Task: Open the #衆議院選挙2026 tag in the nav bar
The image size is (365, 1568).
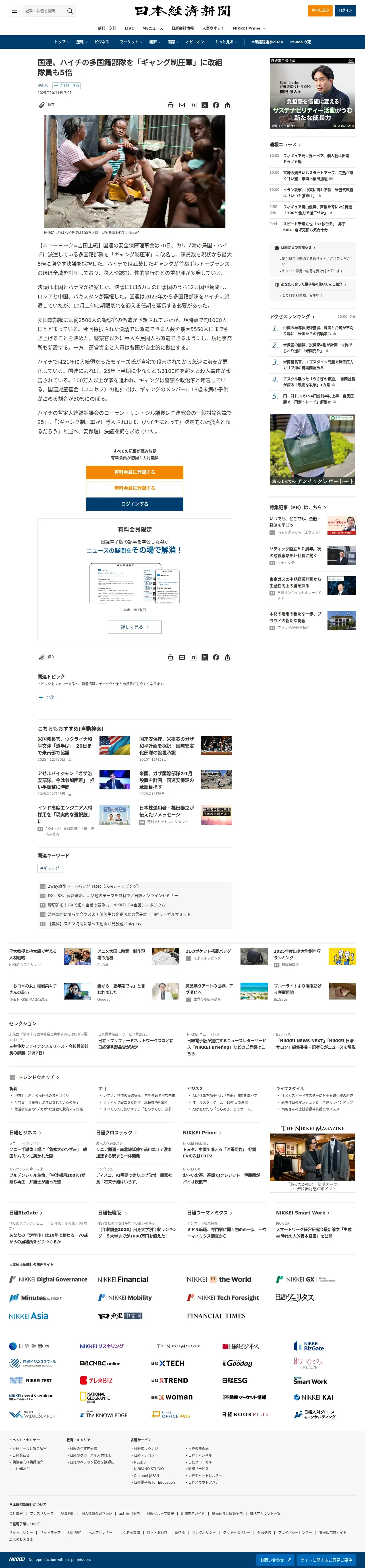Action: click(x=267, y=42)
